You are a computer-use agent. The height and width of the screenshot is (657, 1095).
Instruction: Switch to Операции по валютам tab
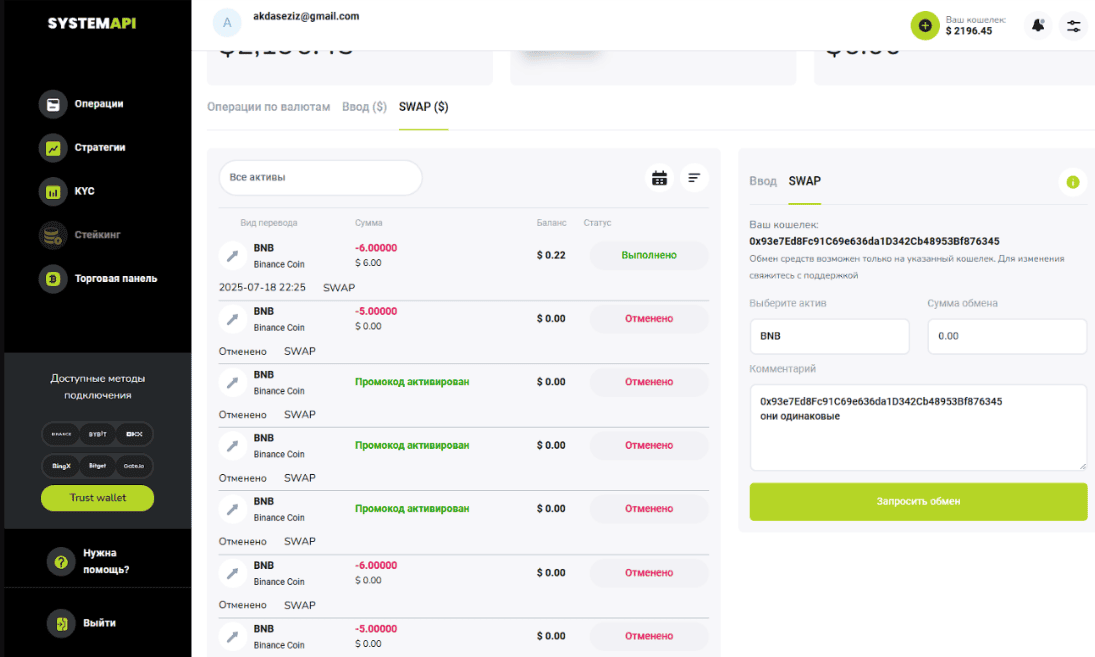[x=268, y=107]
